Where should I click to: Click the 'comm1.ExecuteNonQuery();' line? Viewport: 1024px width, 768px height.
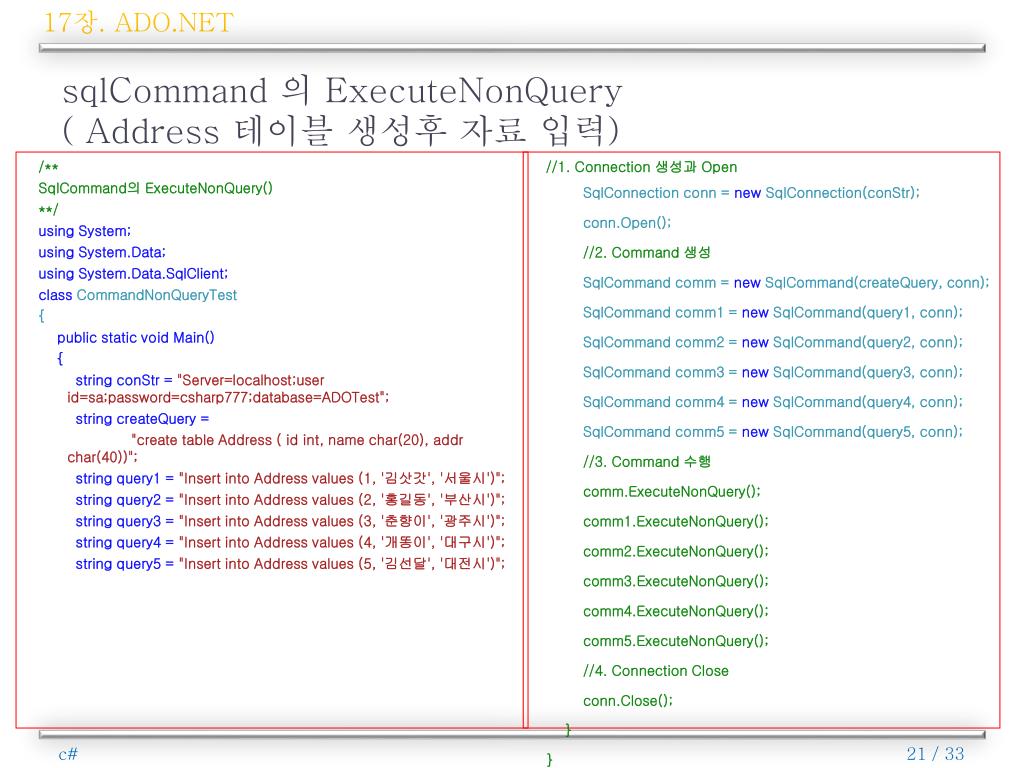coord(675,522)
